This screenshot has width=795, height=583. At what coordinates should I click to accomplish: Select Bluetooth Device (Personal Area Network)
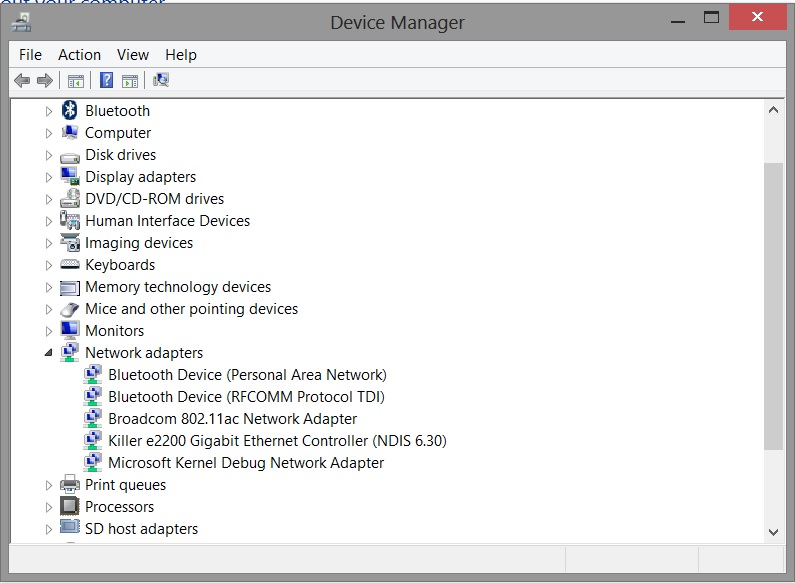(247, 375)
